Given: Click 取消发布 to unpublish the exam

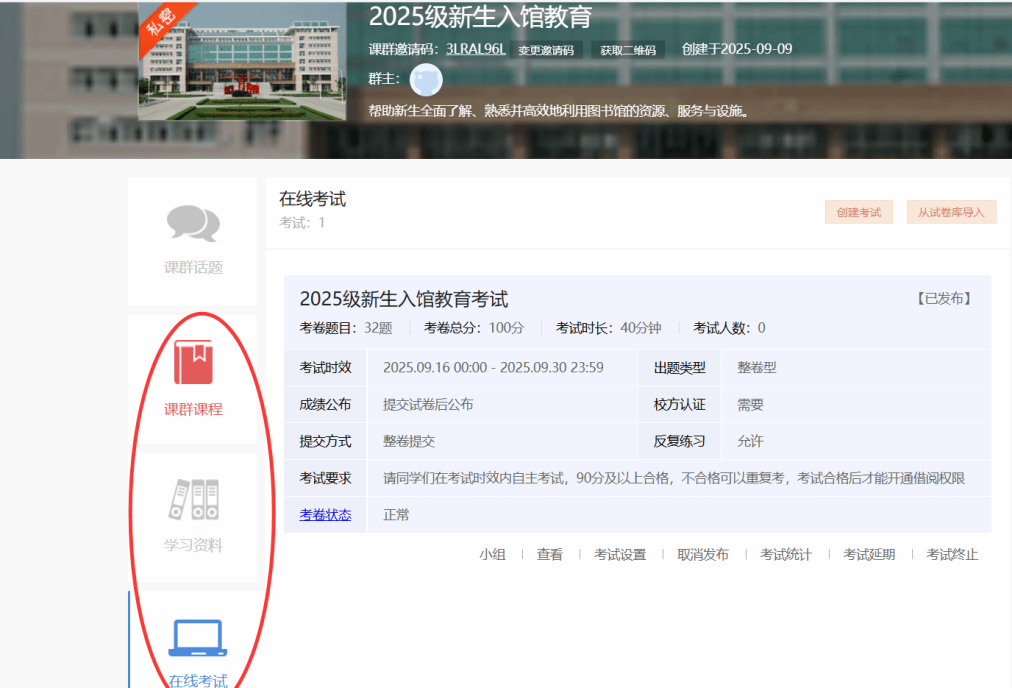Looking at the screenshot, I should click(703, 555).
